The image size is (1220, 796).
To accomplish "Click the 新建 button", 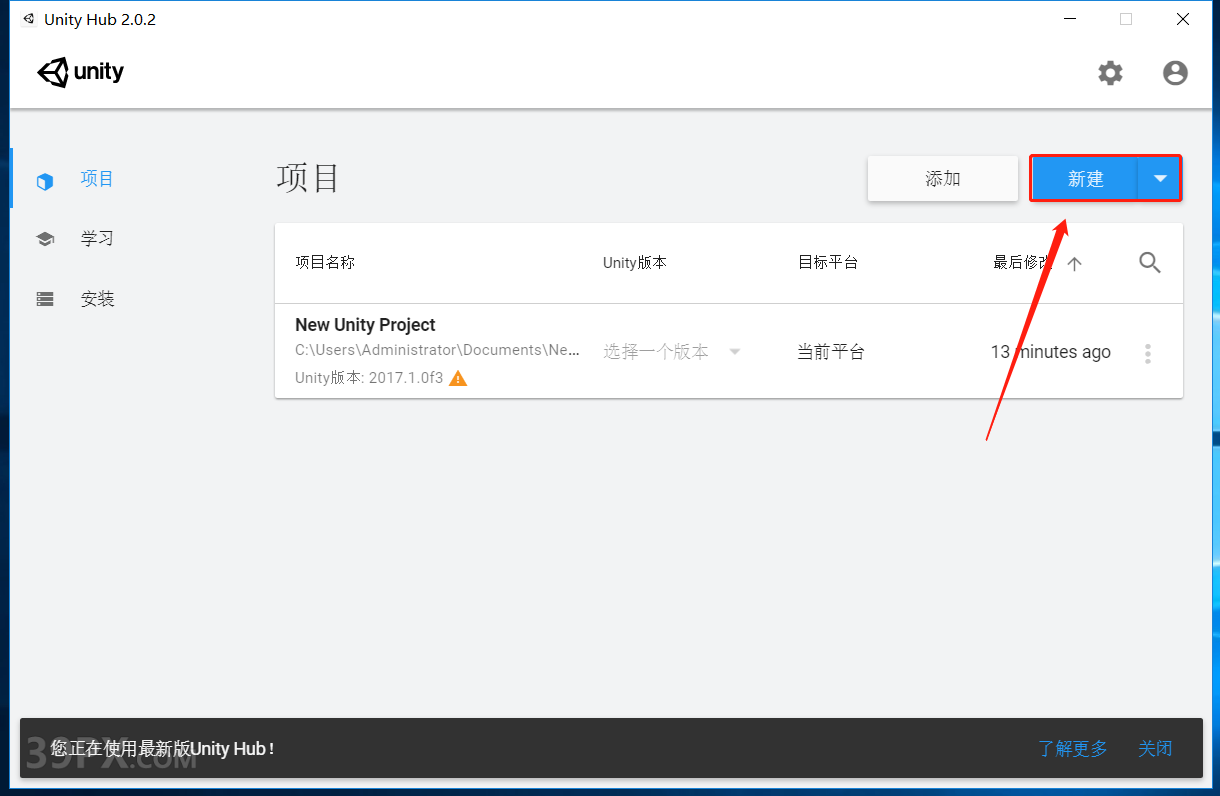I will (x=1085, y=179).
